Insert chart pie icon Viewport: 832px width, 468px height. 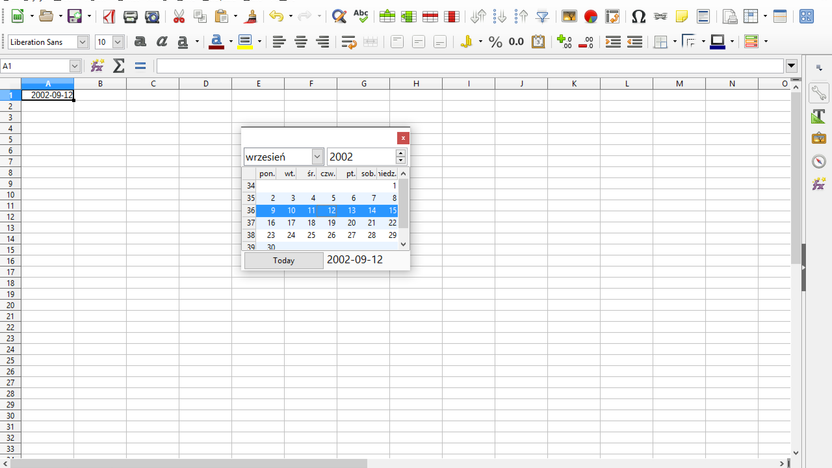click(x=591, y=16)
